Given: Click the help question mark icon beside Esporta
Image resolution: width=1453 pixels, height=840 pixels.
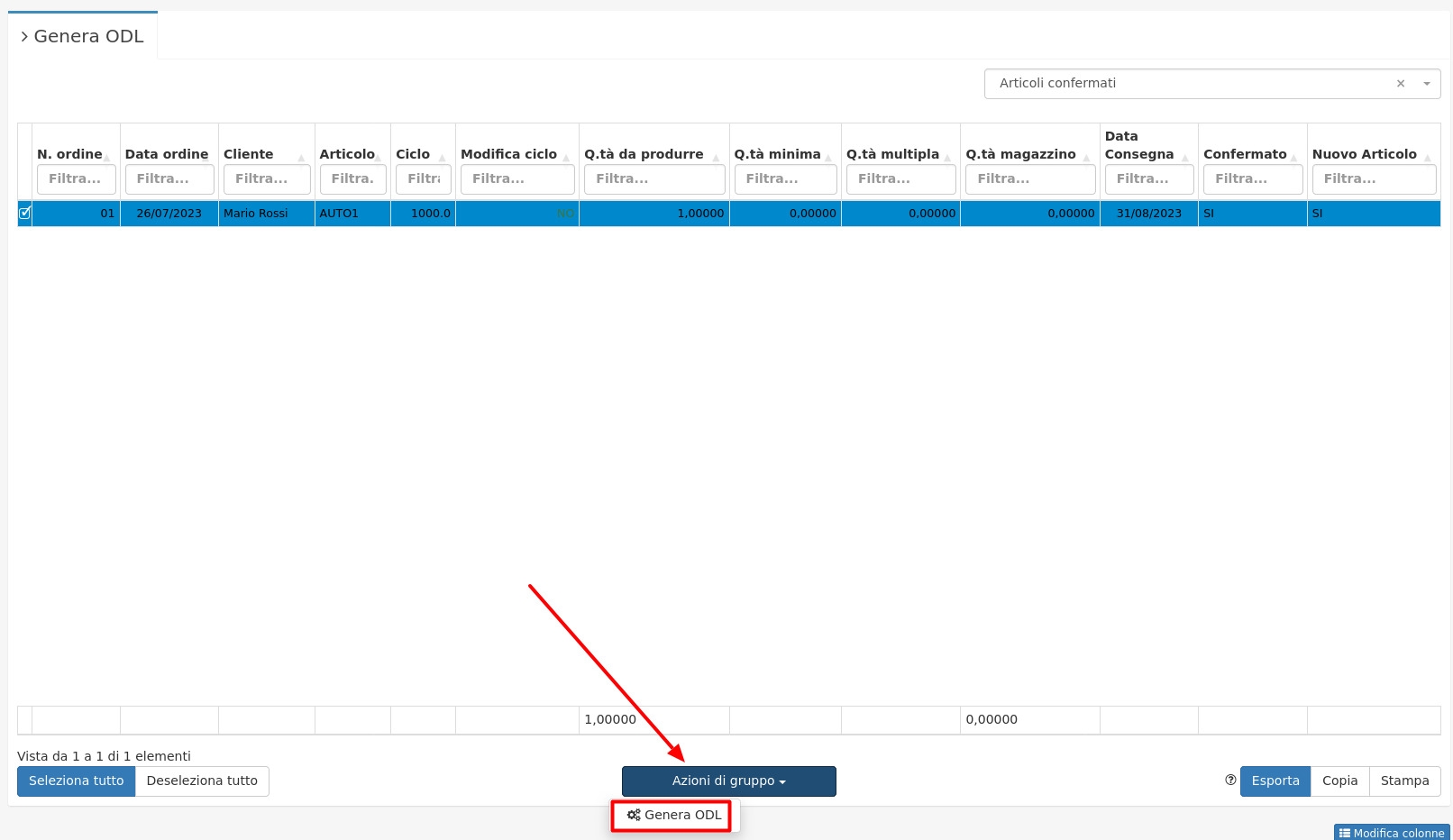Looking at the screenshot, I should click(x=1230, y=781).
